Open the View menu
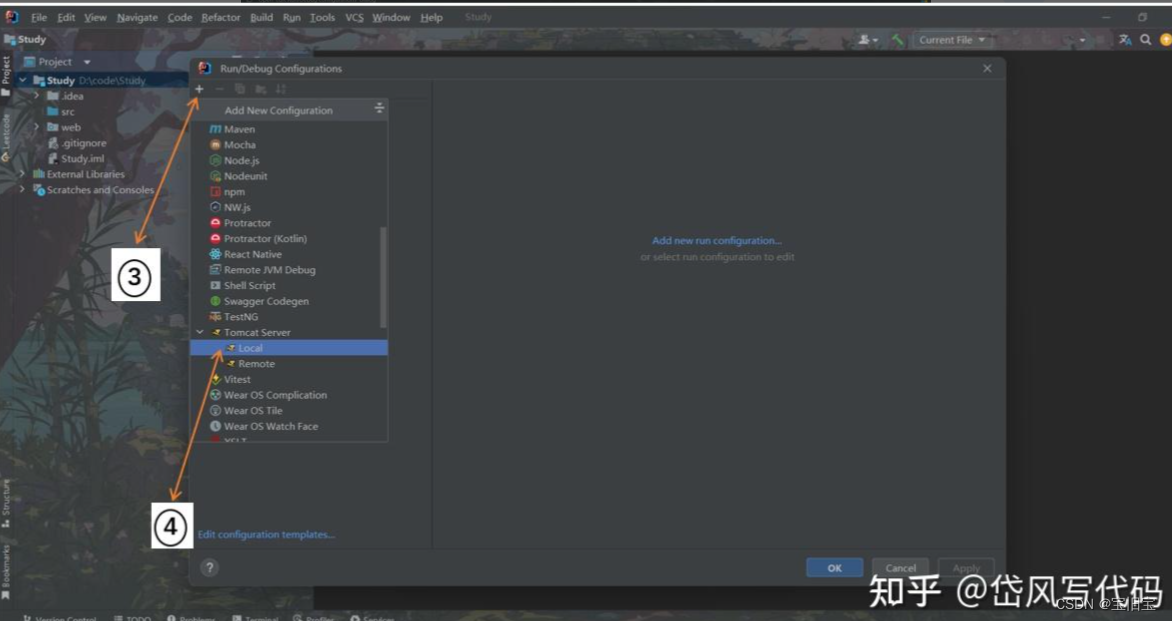This screenshot has width=1172, height=621. click(95, 17)
